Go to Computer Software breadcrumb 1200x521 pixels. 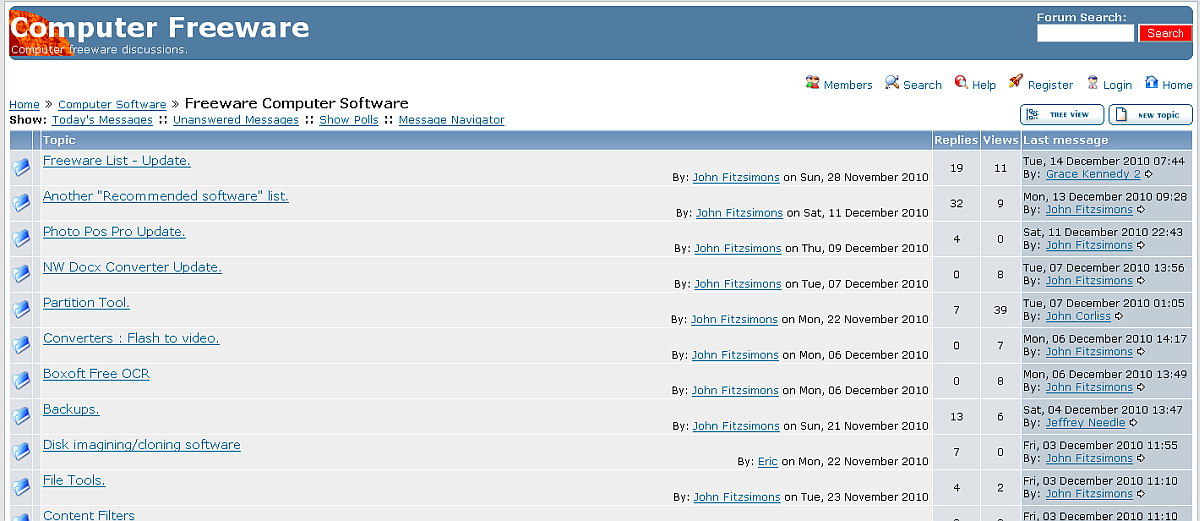click(112, 104)
